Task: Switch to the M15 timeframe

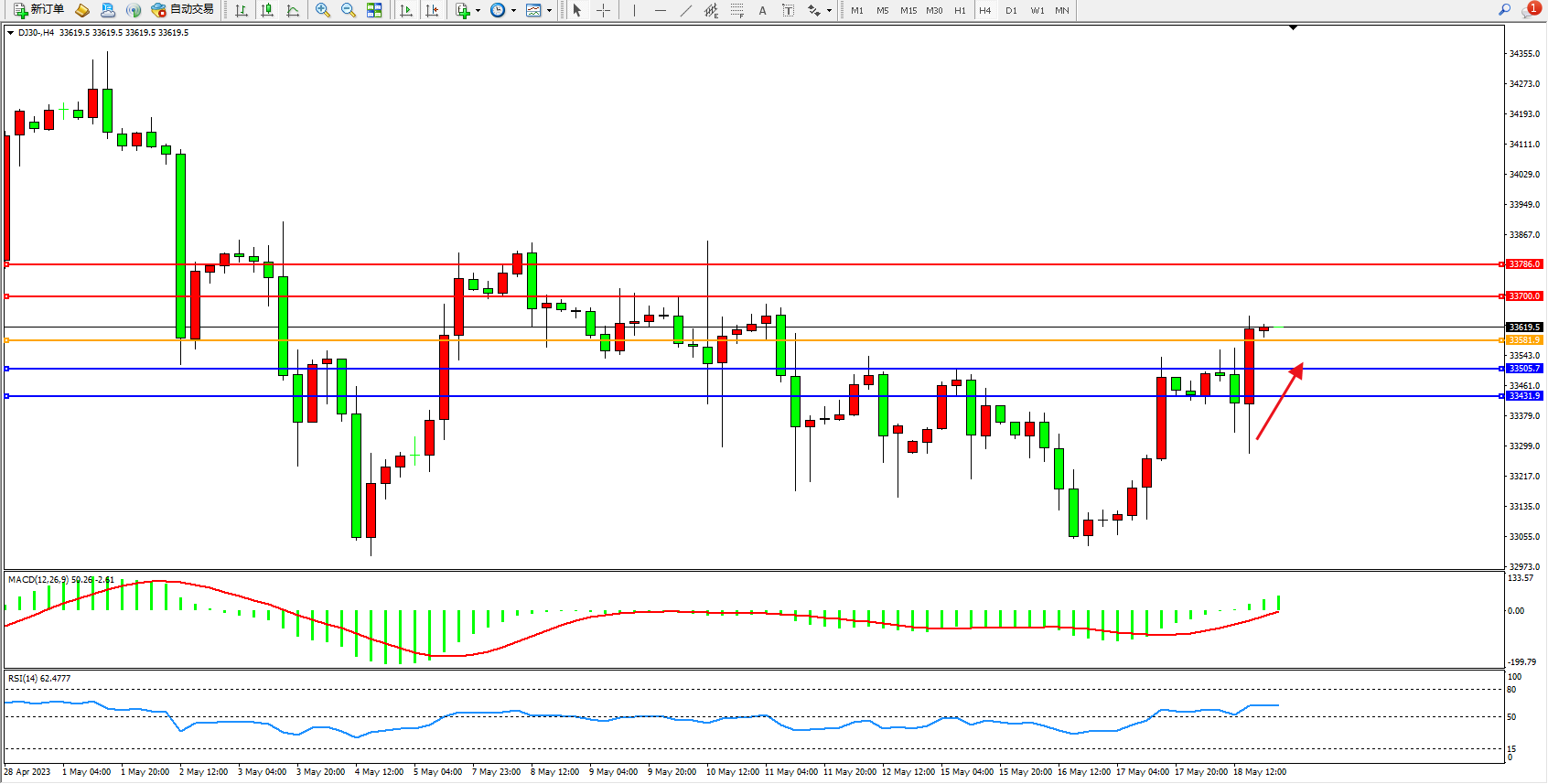Action: click(x=908, y=10)
